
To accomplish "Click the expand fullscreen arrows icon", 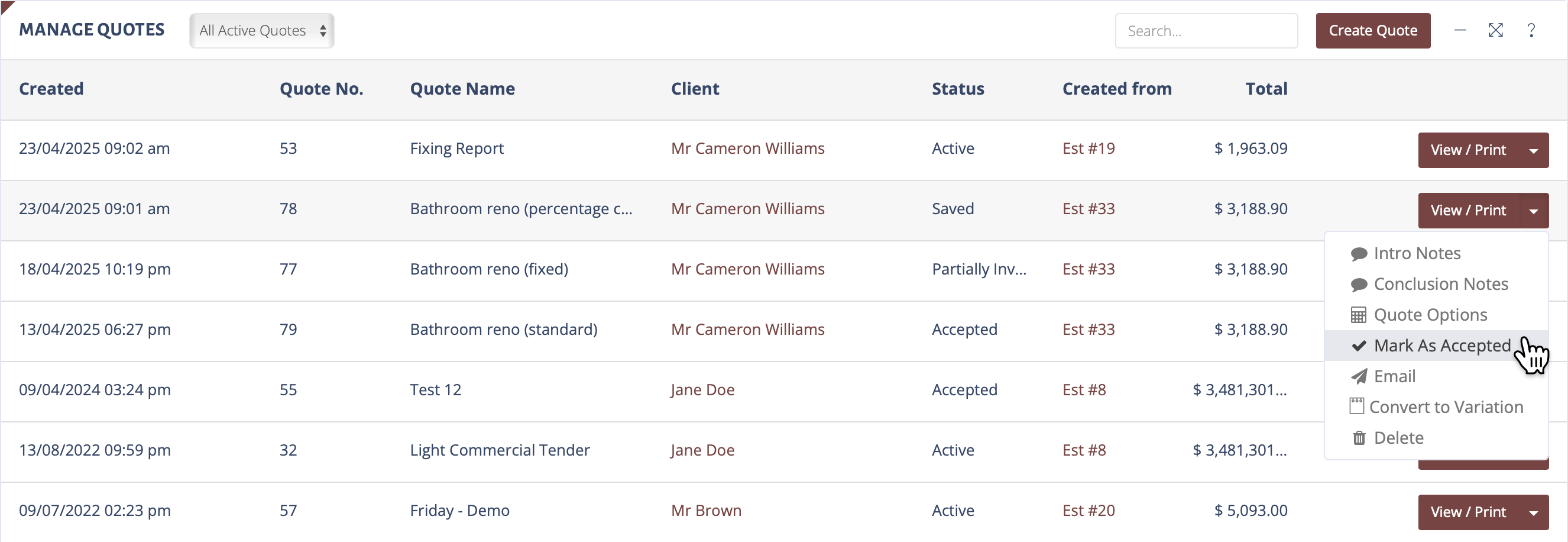I will pyautogui.click(x=1495, y=30).
